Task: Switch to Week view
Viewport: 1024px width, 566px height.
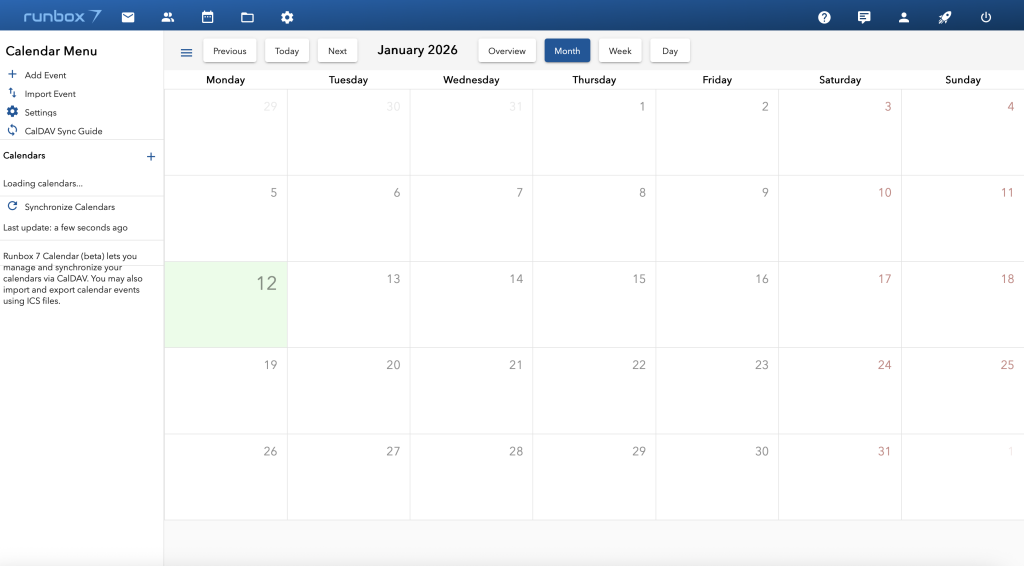Action: click(x=620, y=51)
